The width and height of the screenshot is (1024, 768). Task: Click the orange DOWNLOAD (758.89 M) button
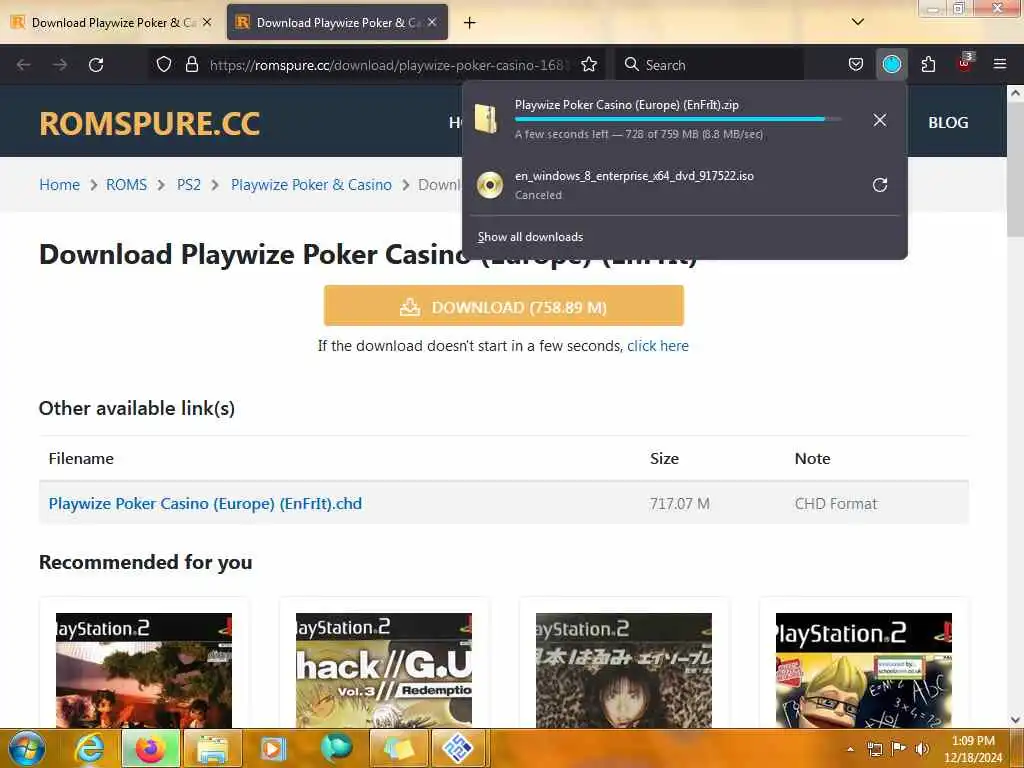click(504, 306)
